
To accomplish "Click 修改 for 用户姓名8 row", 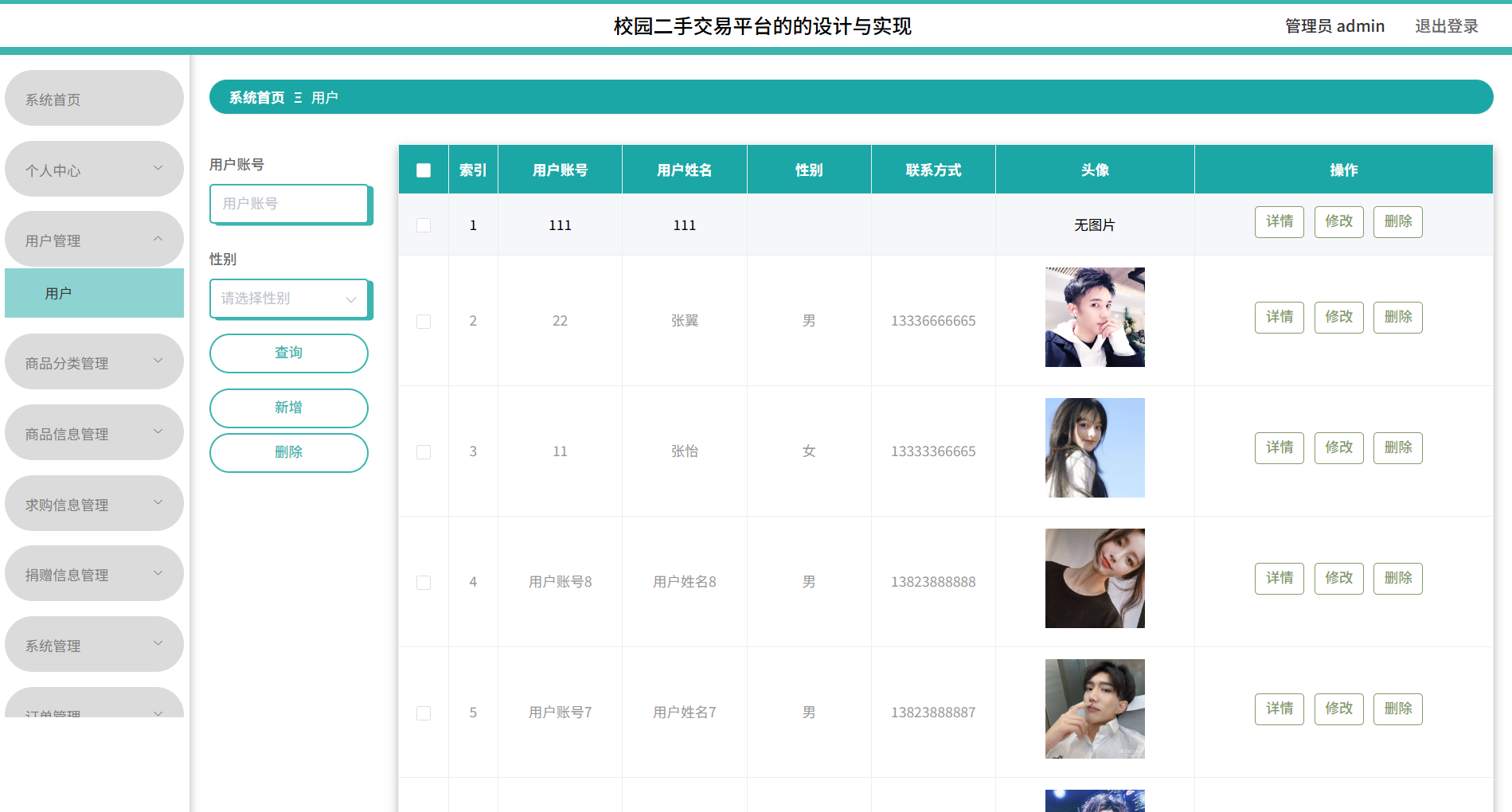I will pyautogui.click(x=1338, y=579).
